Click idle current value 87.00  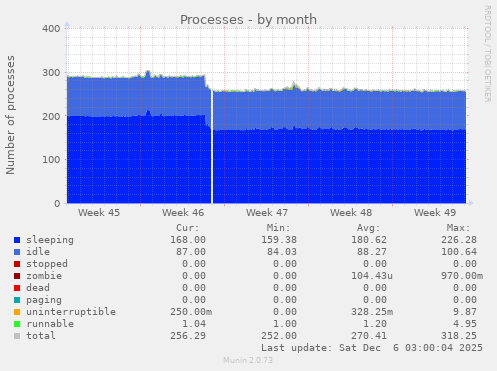pyautogui.click(x=191, y=252)
